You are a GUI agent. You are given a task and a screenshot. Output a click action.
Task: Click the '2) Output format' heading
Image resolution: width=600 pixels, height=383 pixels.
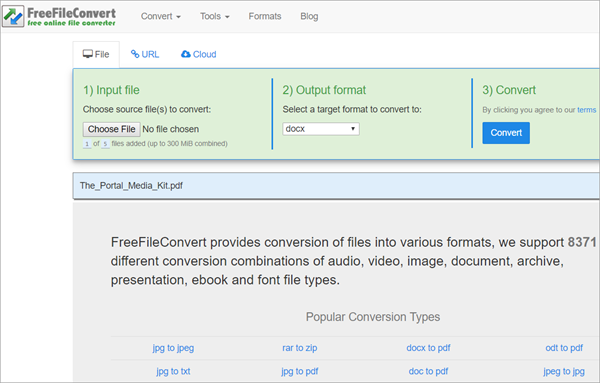324,90
